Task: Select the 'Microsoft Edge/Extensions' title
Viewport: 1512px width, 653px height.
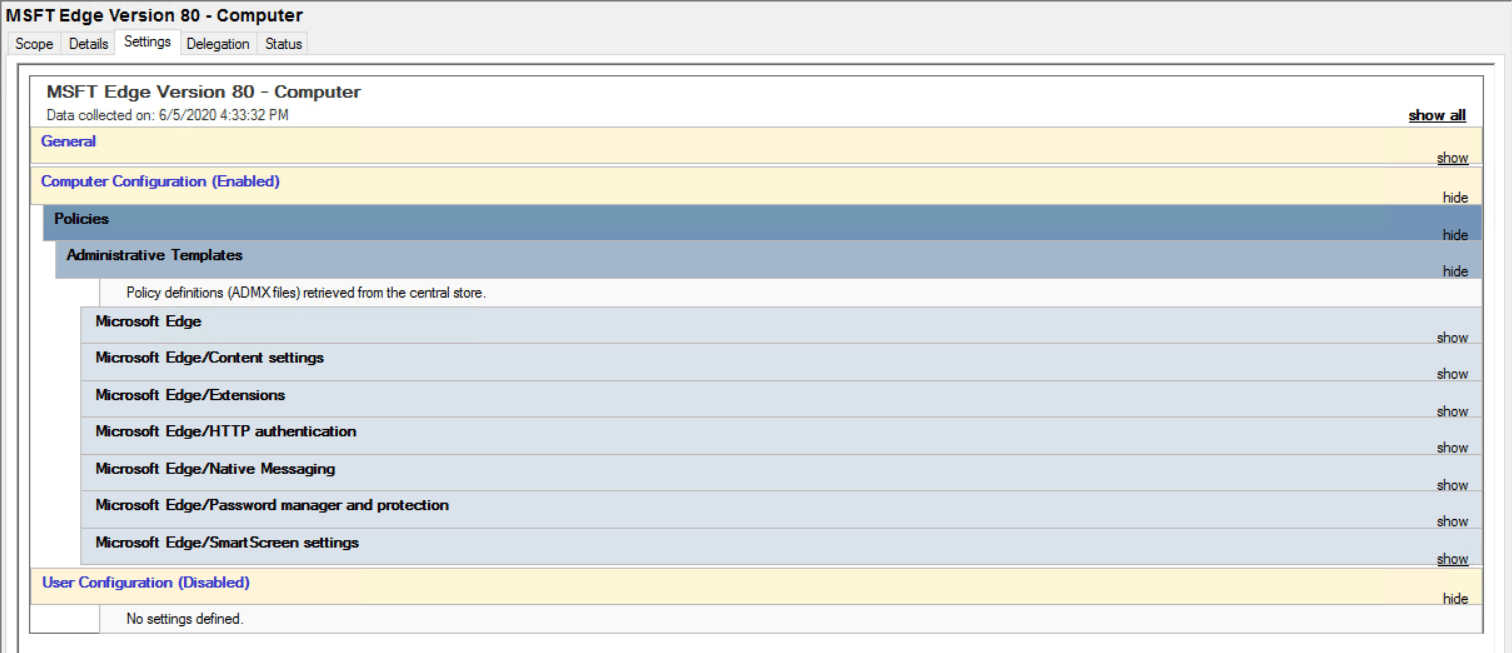Action: point(190,395)
